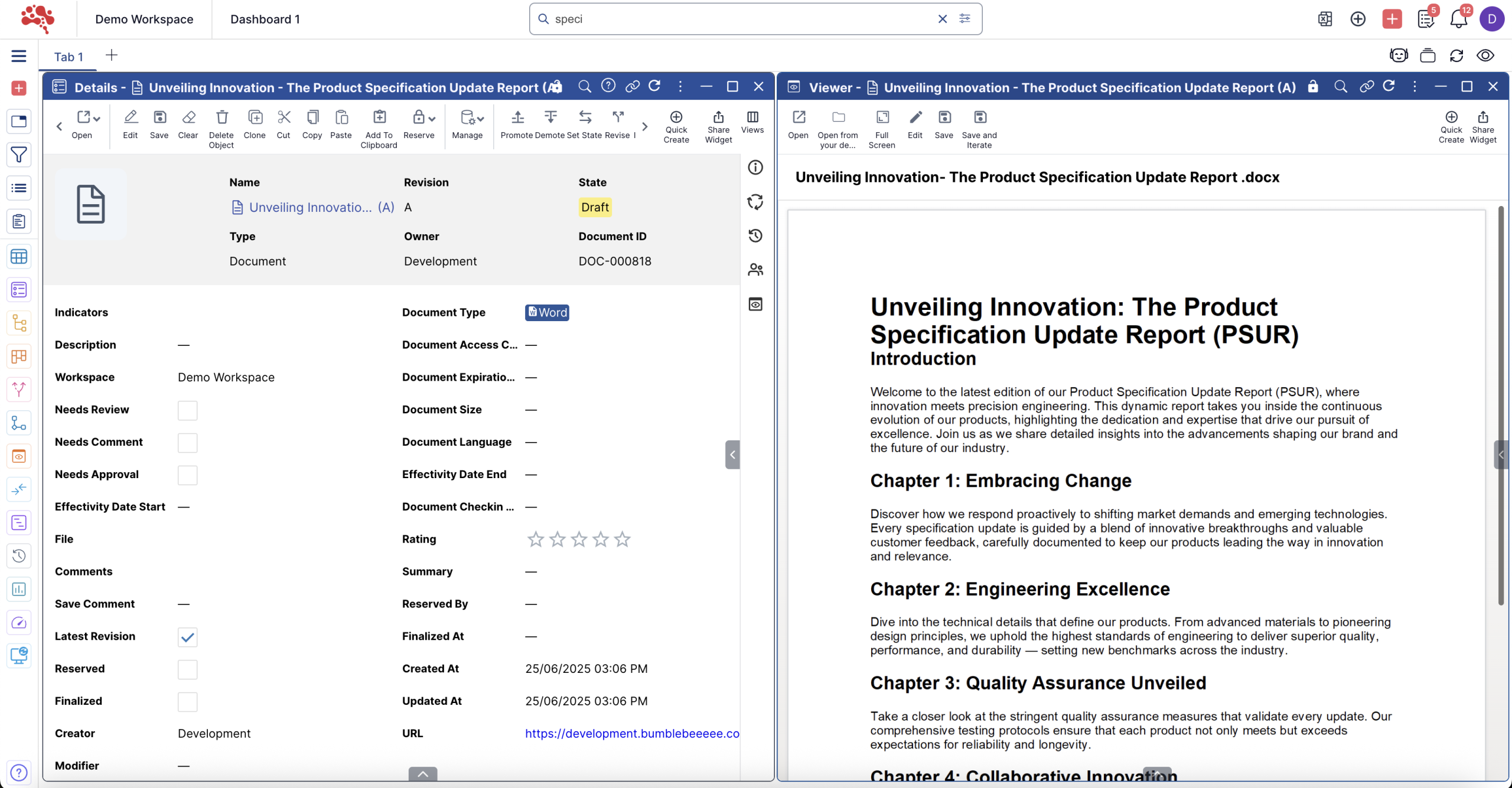Expand the Manage dropdown

(x=481, y=119)
